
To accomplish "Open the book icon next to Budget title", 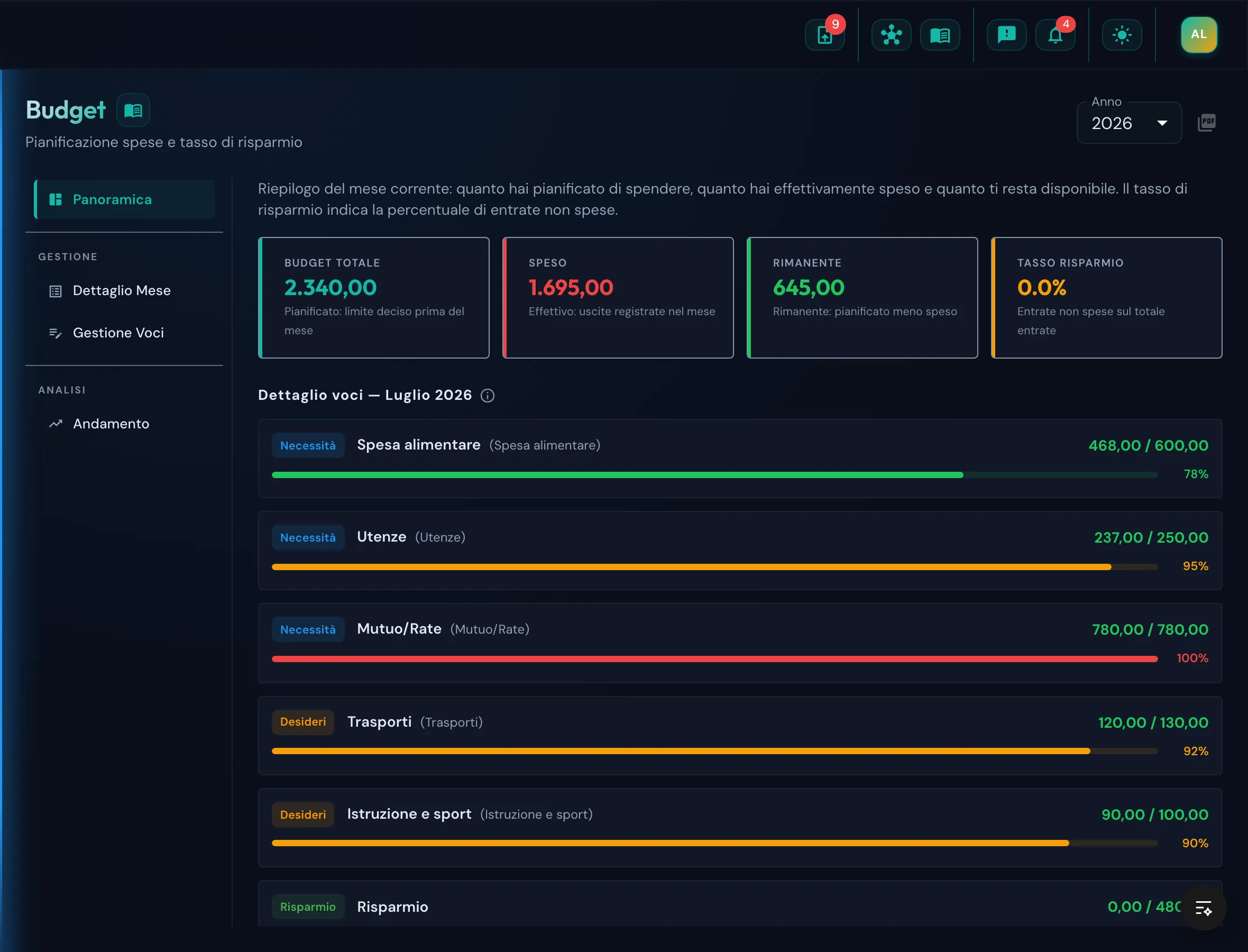I will (133, 110).
